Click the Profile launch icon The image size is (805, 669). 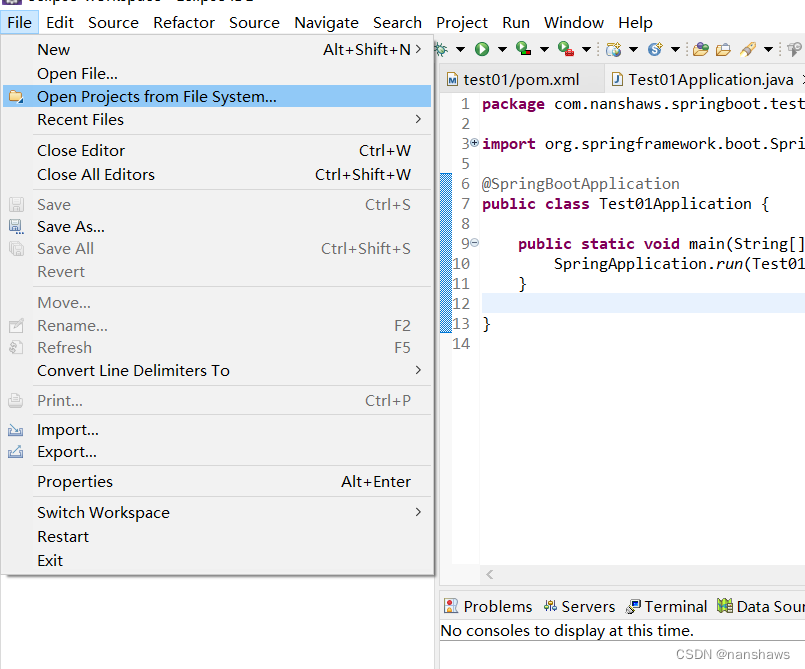[563, 47]
